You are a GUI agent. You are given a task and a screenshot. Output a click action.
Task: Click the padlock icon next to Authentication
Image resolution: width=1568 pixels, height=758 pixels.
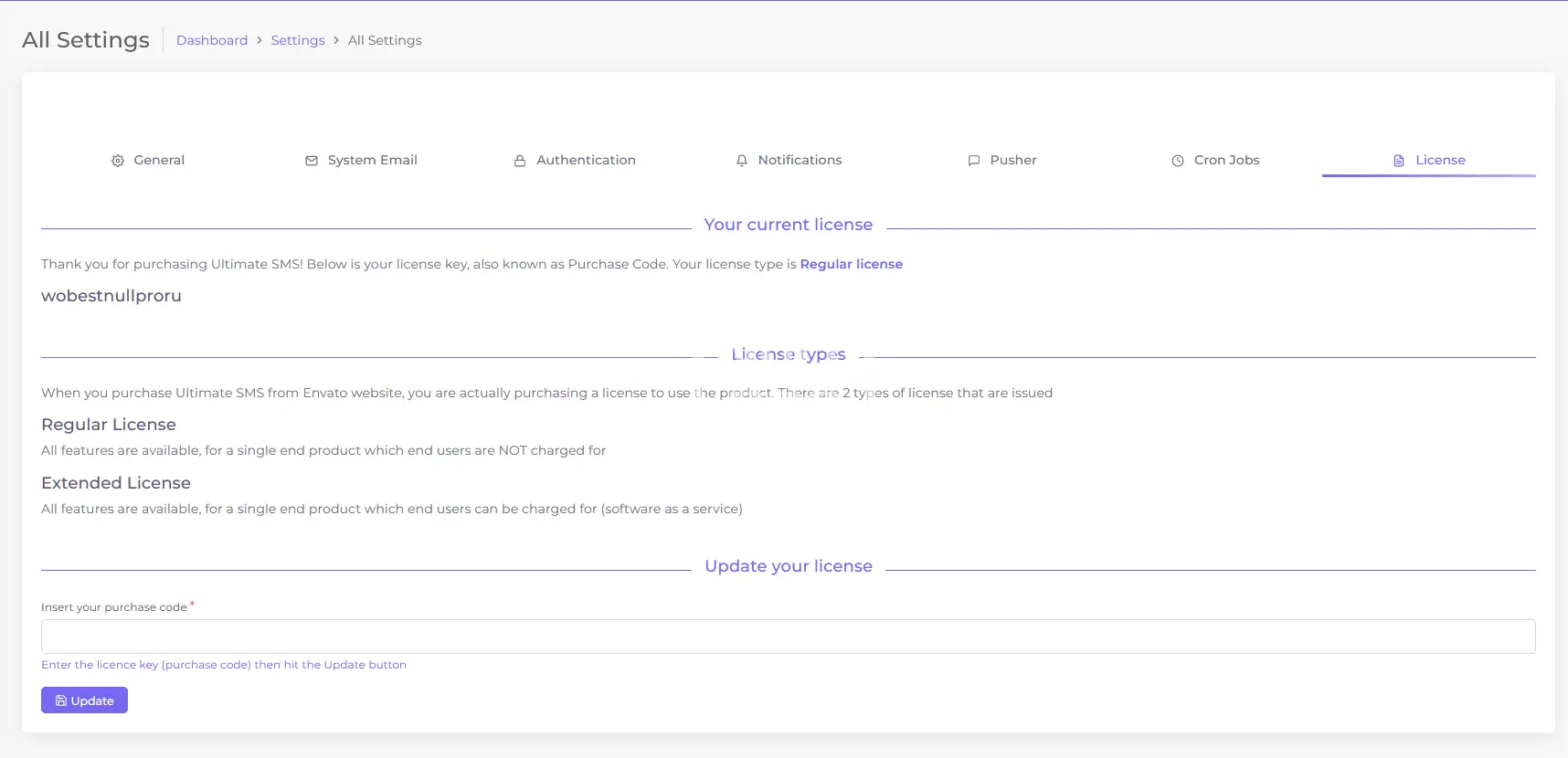[520, 161]
